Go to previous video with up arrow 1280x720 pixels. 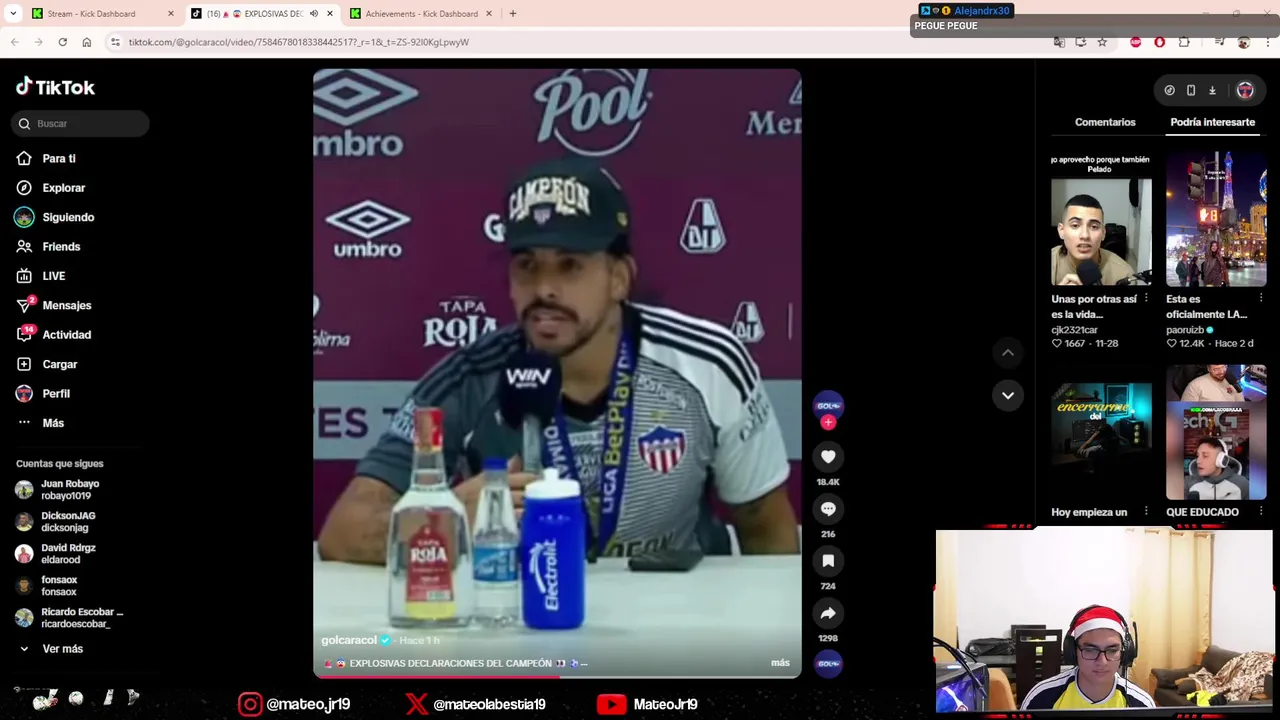[x=1008, y=352]
